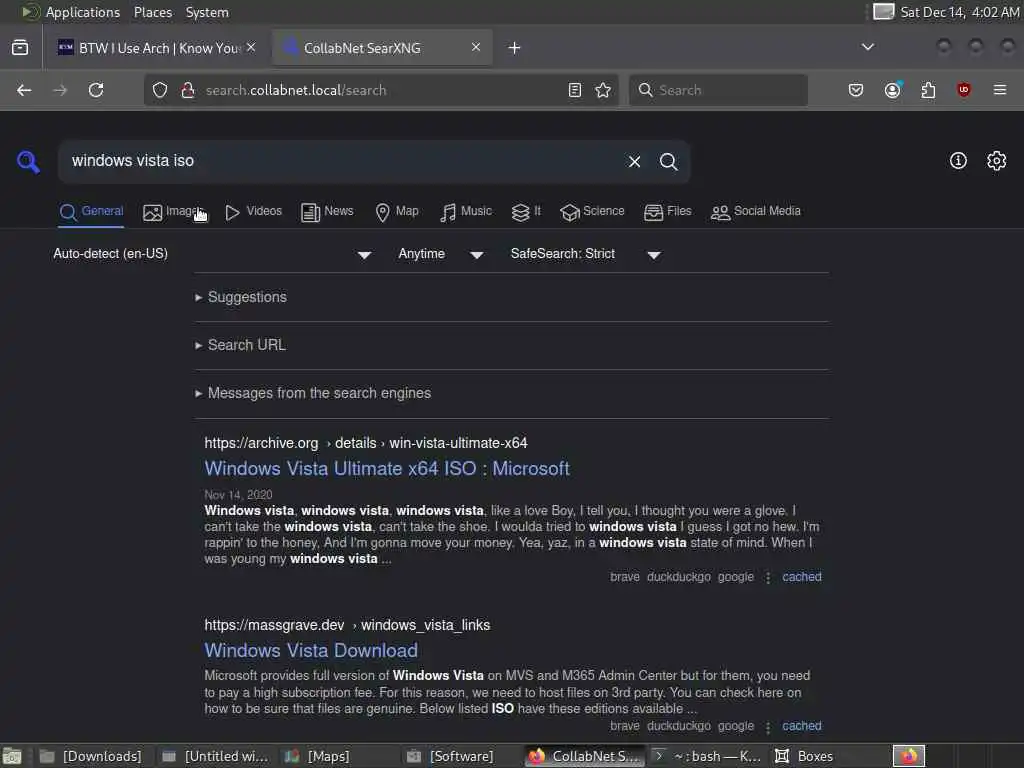Click the Firefox toolbar Search box
The height and width of the screenshot is (768, 1024).
point(718,90)
